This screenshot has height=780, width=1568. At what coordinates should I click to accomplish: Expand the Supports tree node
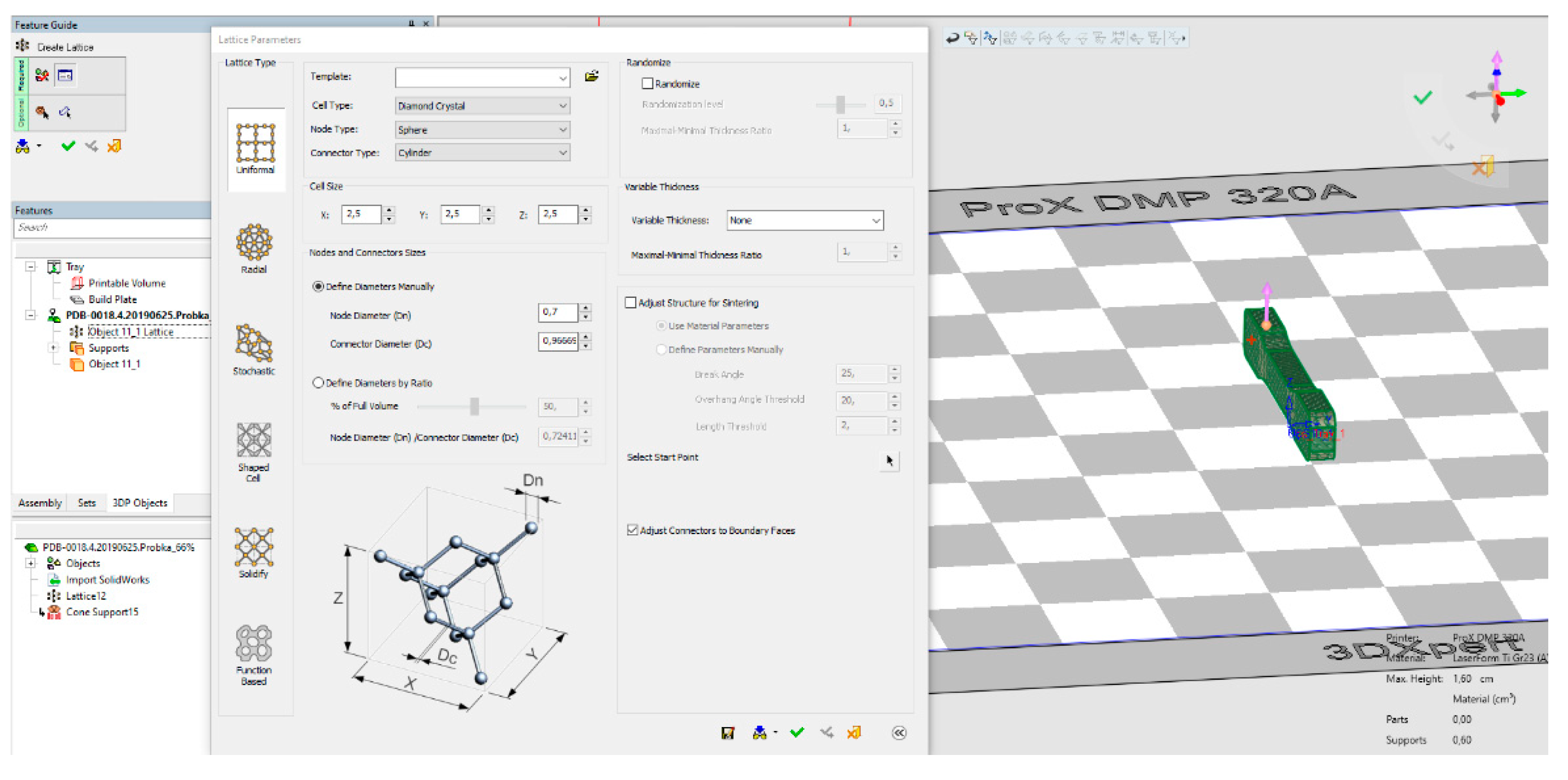pyautogui.click(x=53, y=348)
